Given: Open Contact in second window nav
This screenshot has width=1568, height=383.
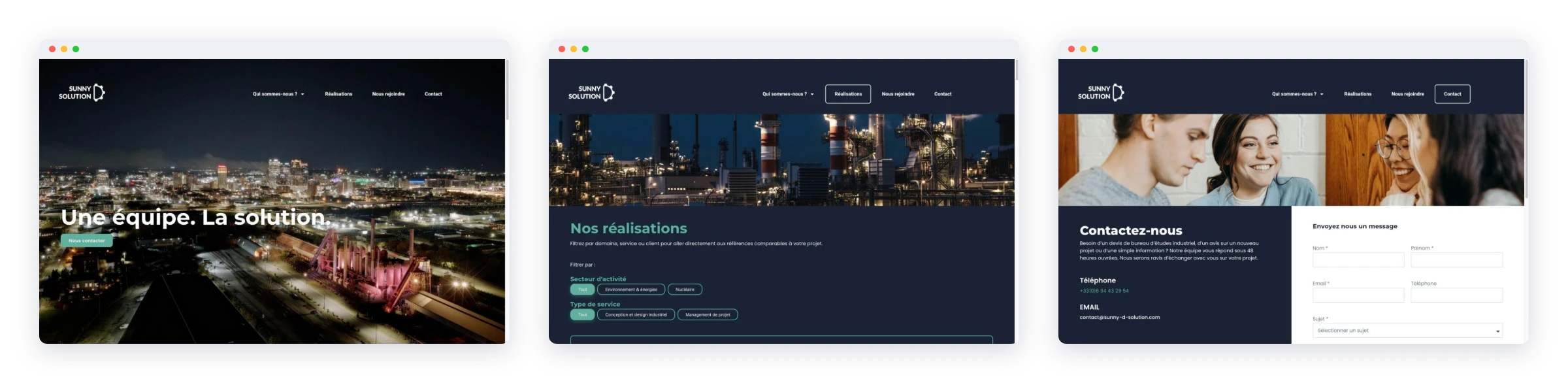Looking at the screenshot, I should pos(943,94).
